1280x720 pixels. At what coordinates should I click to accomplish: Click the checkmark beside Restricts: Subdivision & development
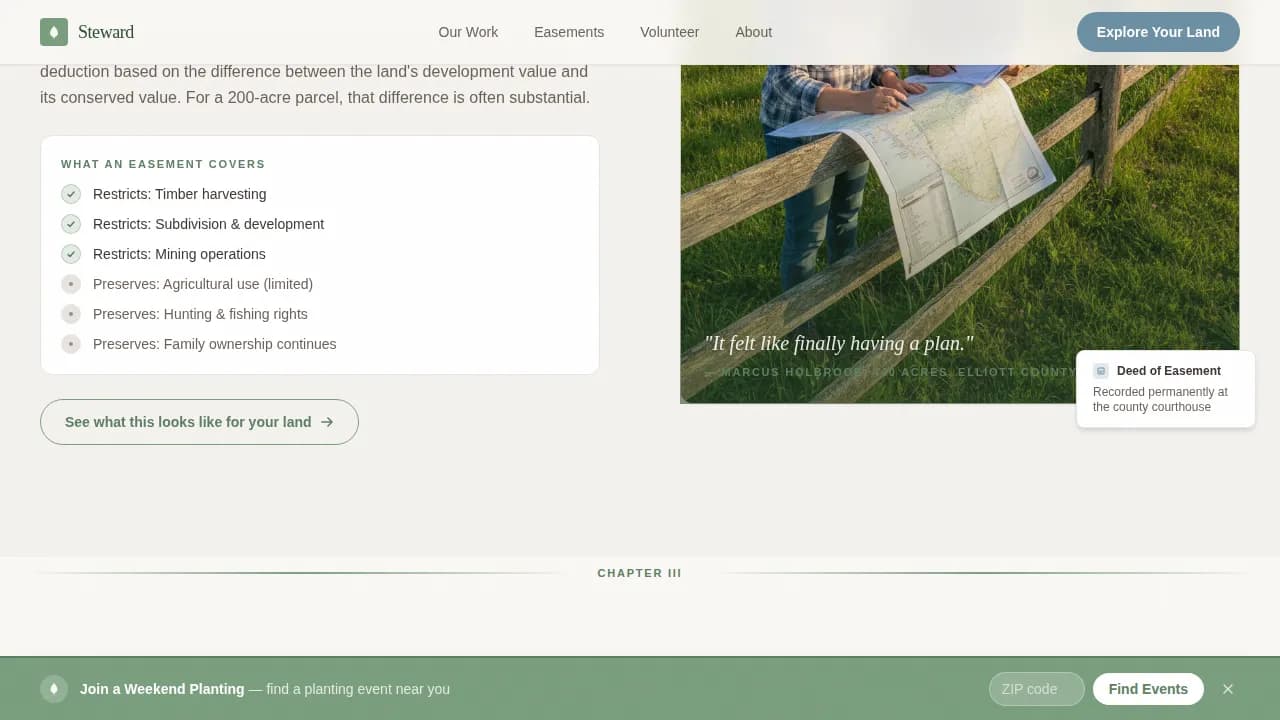pyautogui.click(x=71, y=224)
